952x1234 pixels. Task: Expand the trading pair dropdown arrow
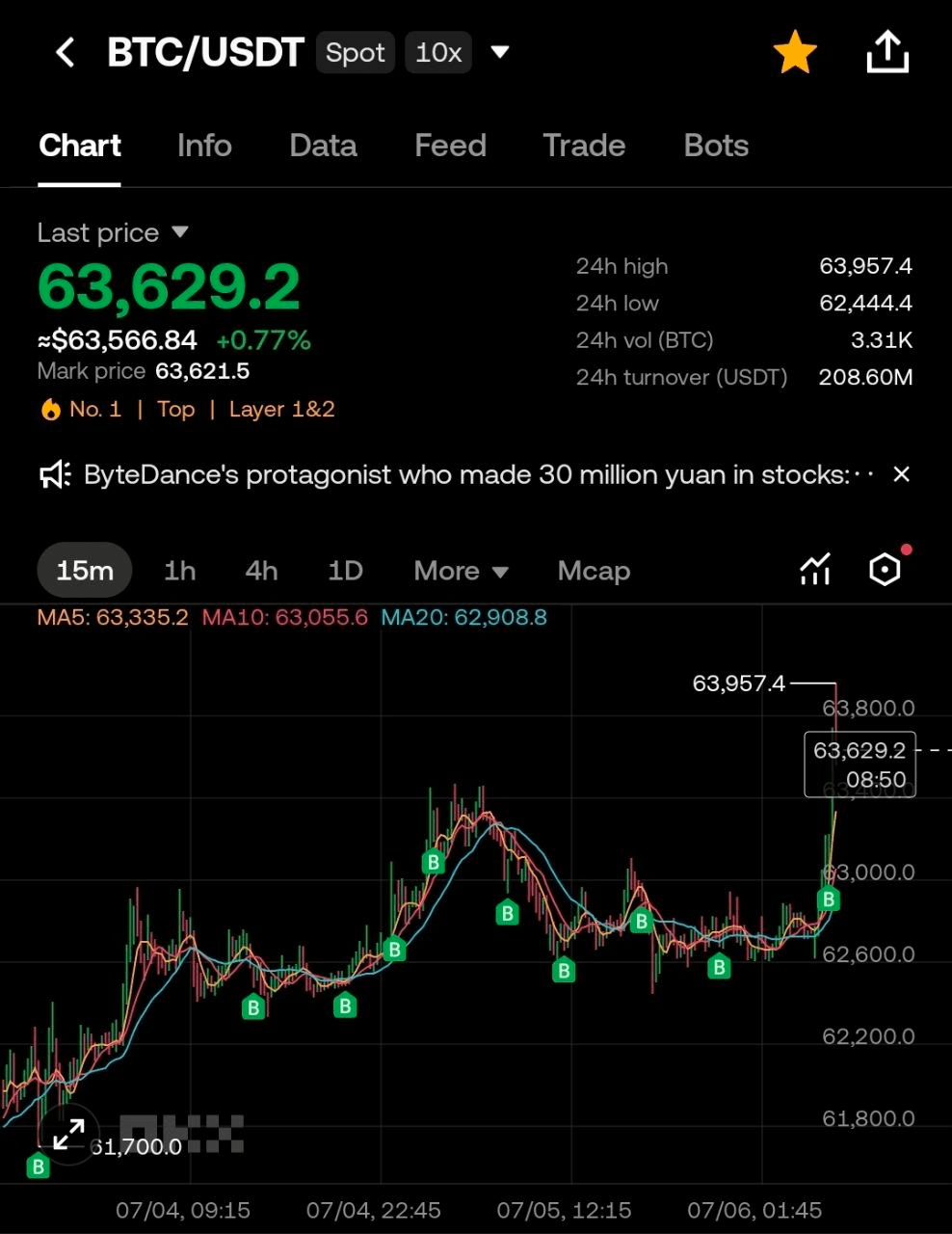coord(499,52)
